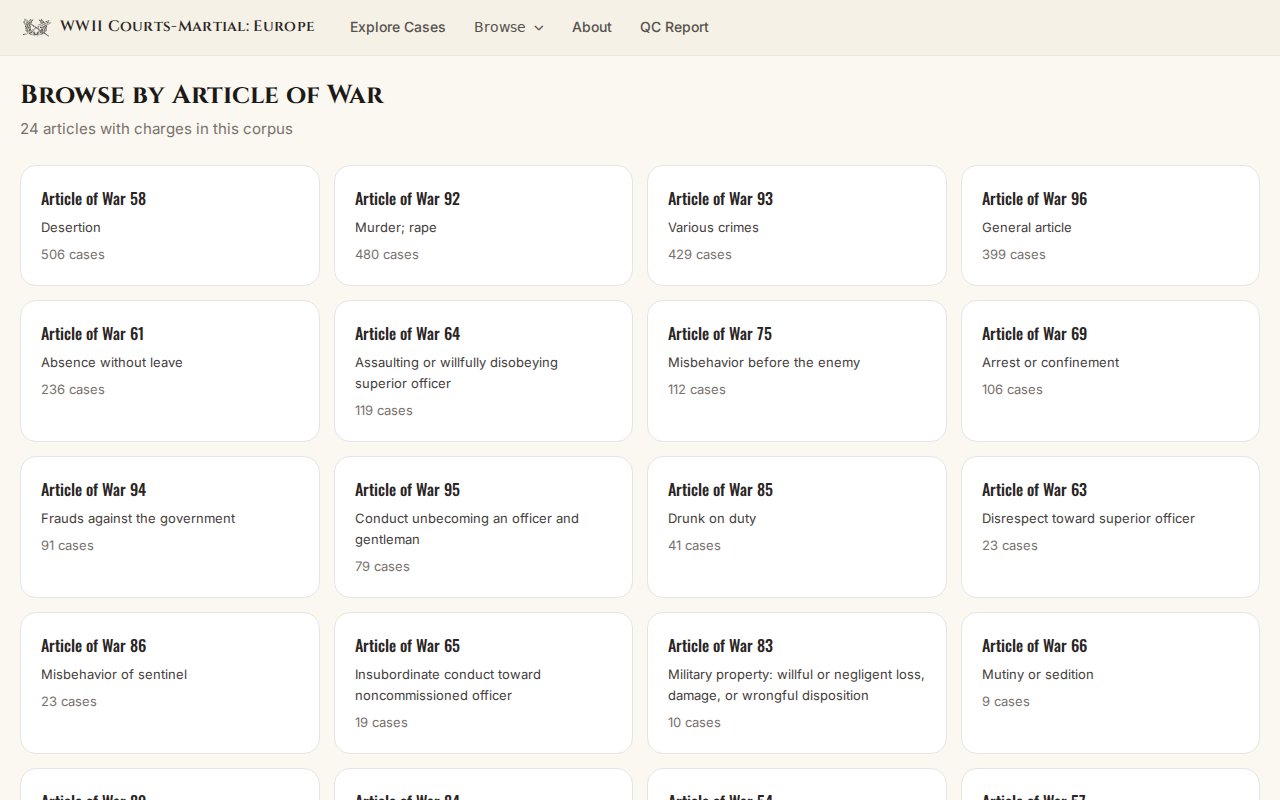This screenshot has width=1280, height=800.
Task: Click the "91 cases" count text
Action: point(67,546)
